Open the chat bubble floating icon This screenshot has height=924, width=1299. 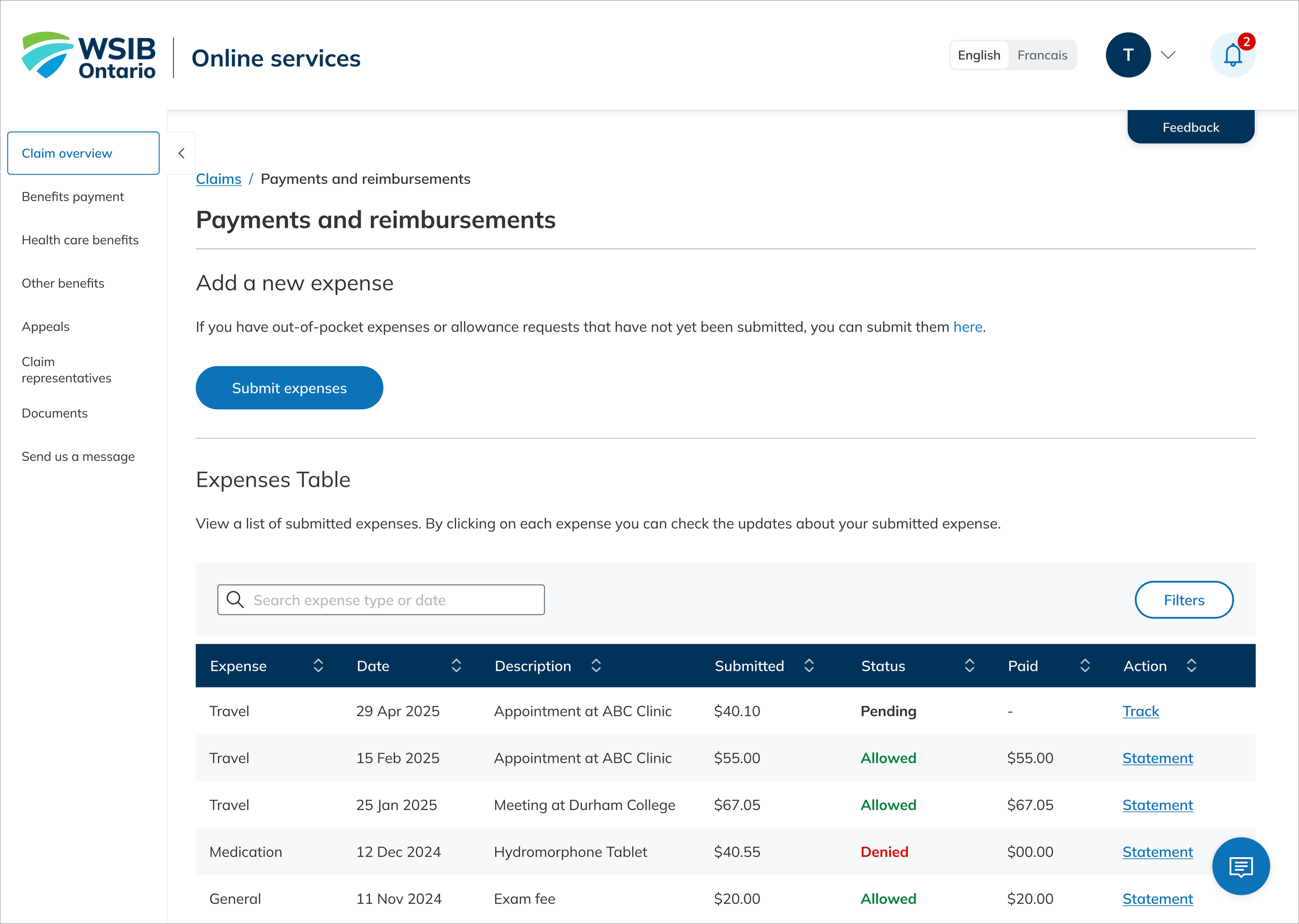click(1240, 866)
